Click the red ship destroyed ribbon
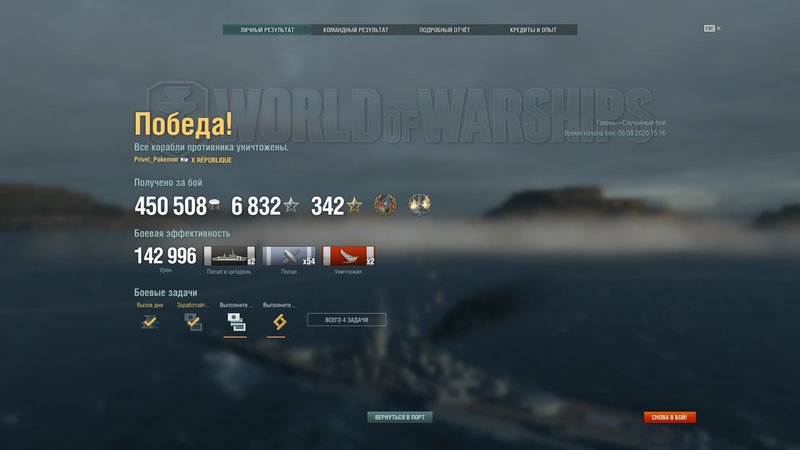800x450 pixels. tap(348, 256)
